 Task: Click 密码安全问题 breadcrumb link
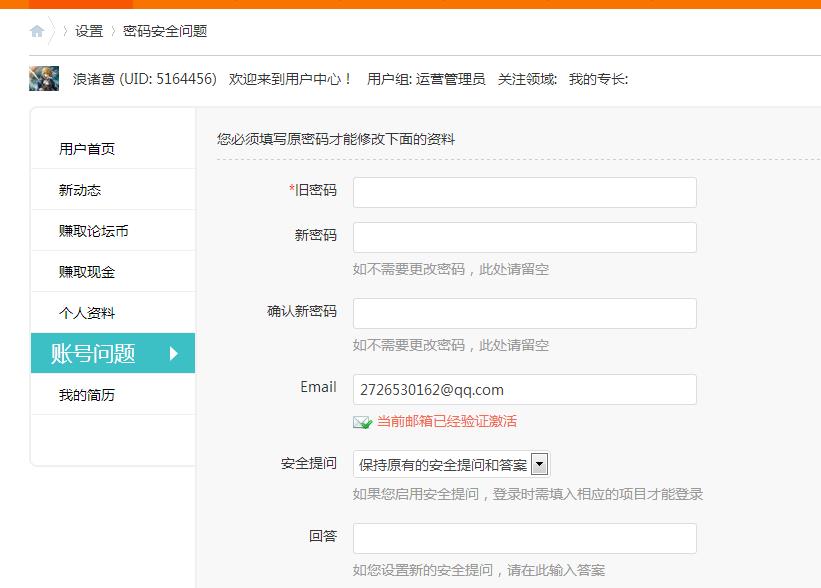[x=165, y=31]
